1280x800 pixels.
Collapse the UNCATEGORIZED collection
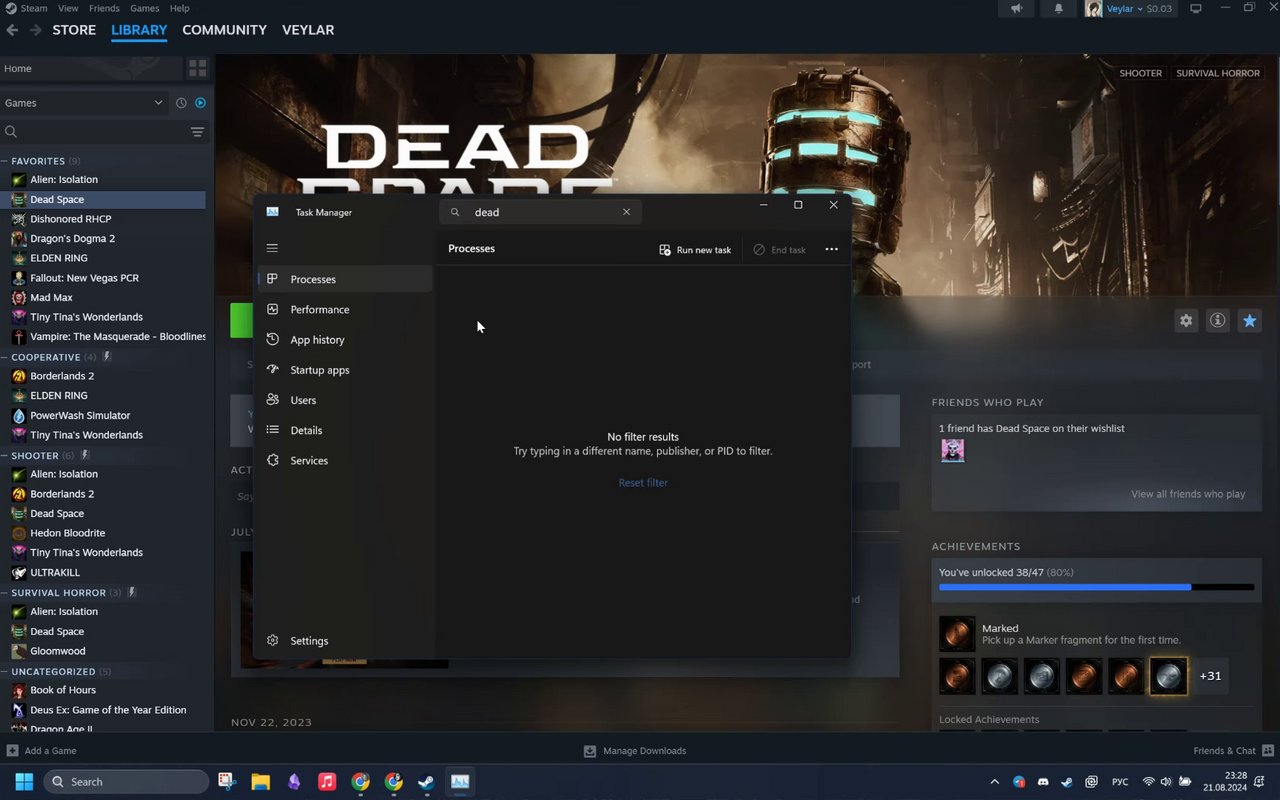coord(4,672)
